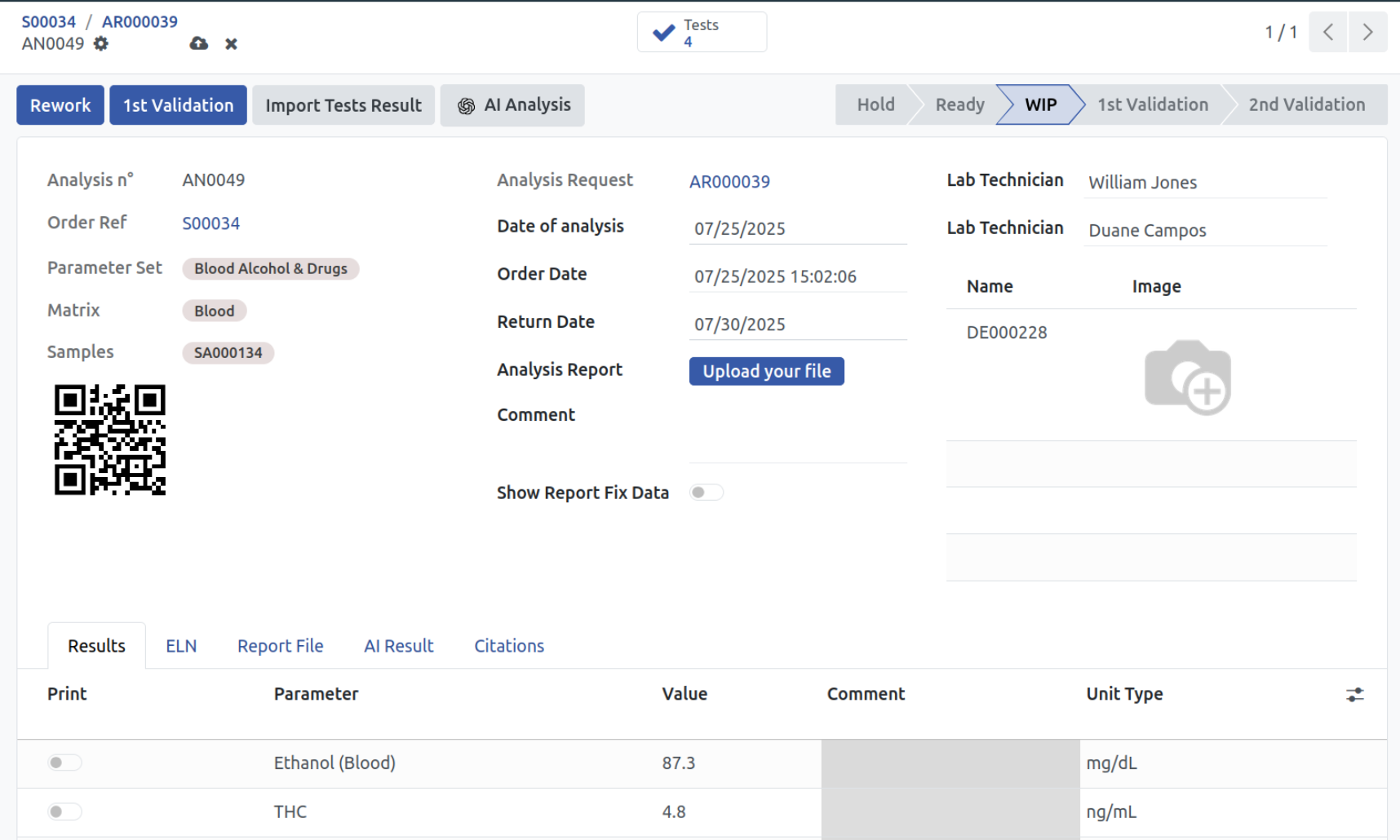
Task: Click the Ethanol (Blood) parameter name
Action: click(x=334, y=763)
